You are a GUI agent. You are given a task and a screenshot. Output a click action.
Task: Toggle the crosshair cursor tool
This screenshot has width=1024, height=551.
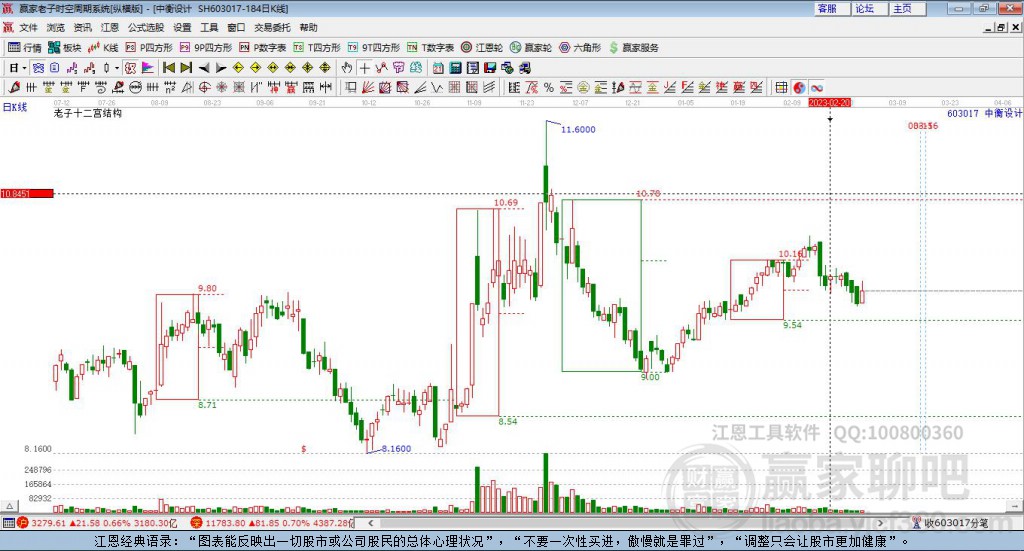click(x=364, y=68)
